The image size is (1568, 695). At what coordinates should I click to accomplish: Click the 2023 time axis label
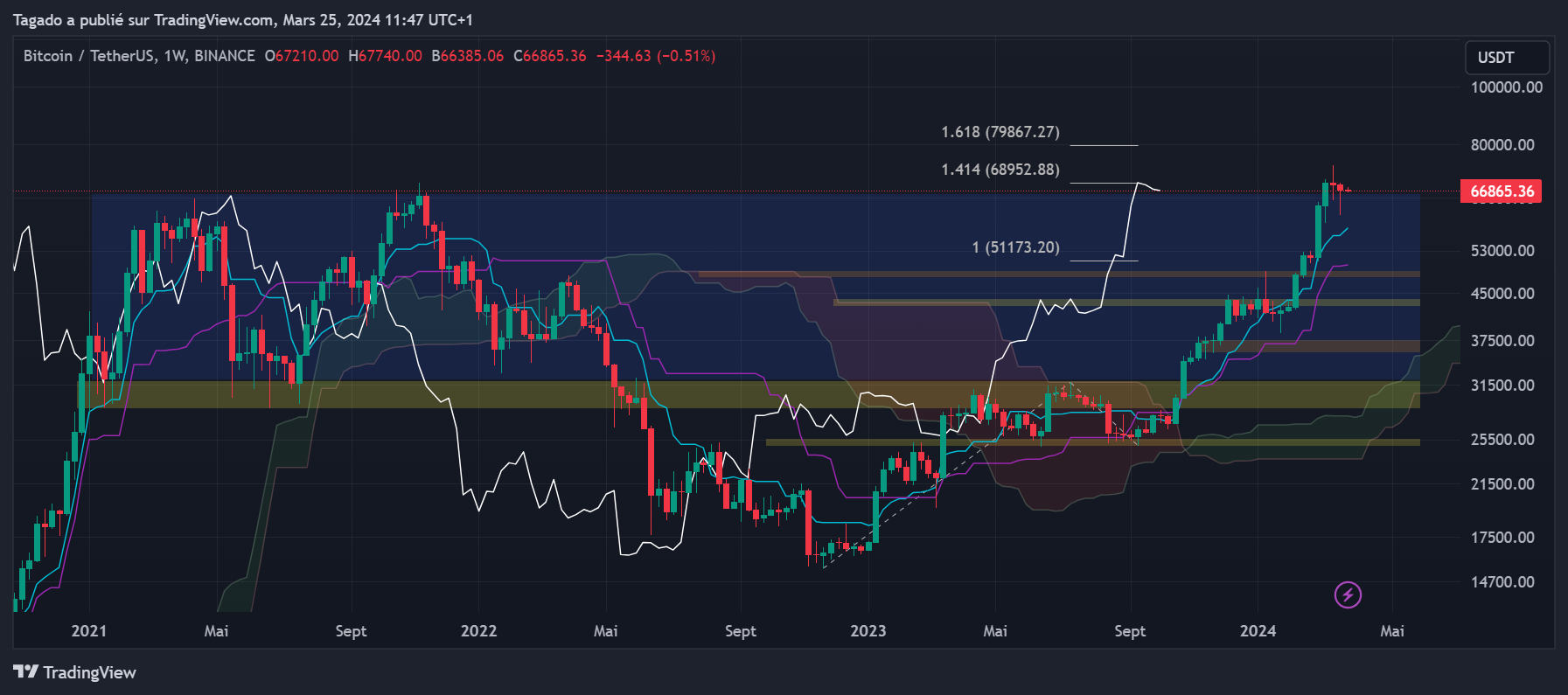point(868,631)
